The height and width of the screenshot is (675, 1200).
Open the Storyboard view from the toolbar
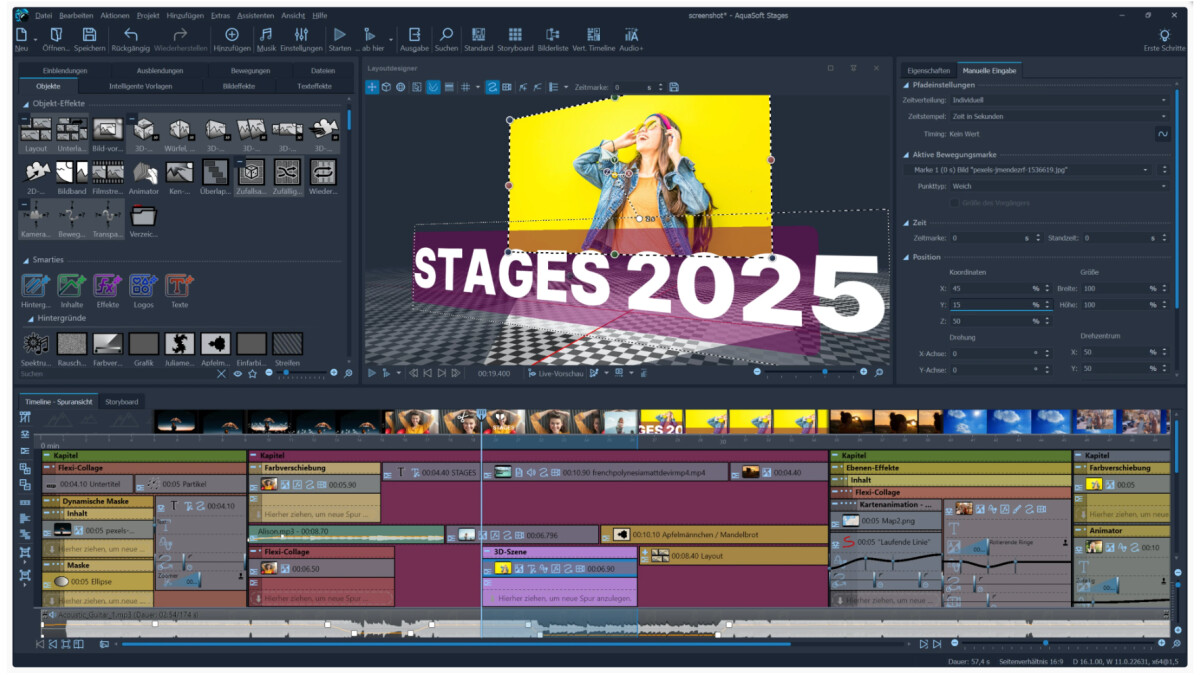coord(515,39)
